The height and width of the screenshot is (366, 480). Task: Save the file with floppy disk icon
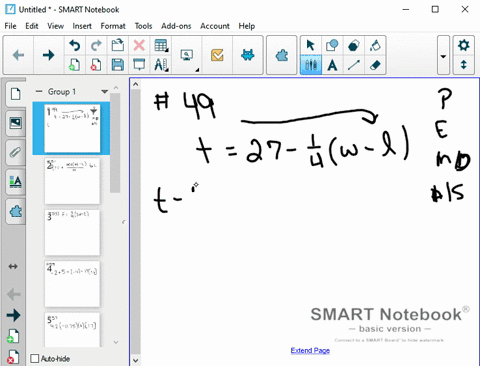(x=117, y=65)
